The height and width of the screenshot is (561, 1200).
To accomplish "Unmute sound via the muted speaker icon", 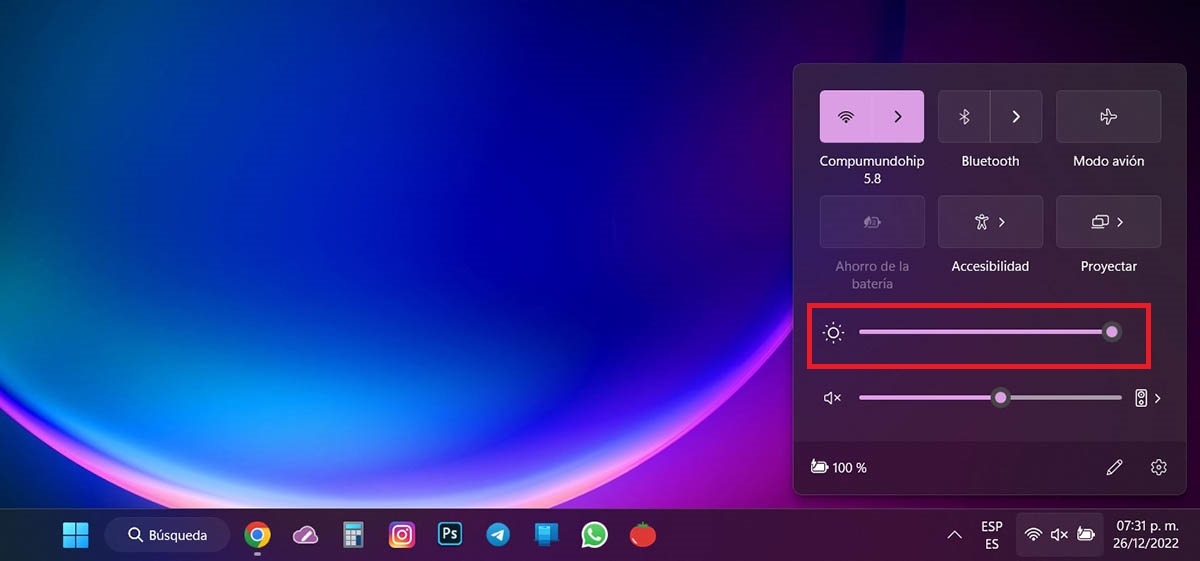I will click(832, 398).
